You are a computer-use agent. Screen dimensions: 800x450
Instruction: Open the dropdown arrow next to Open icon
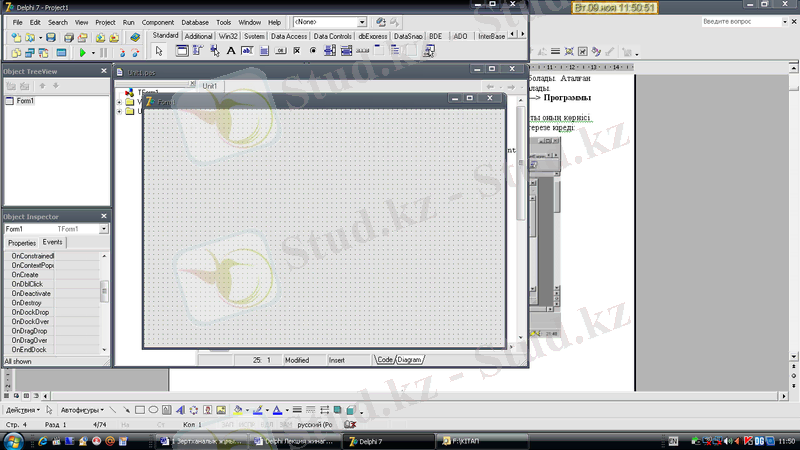pyautogui.click(x=40, y=38)
